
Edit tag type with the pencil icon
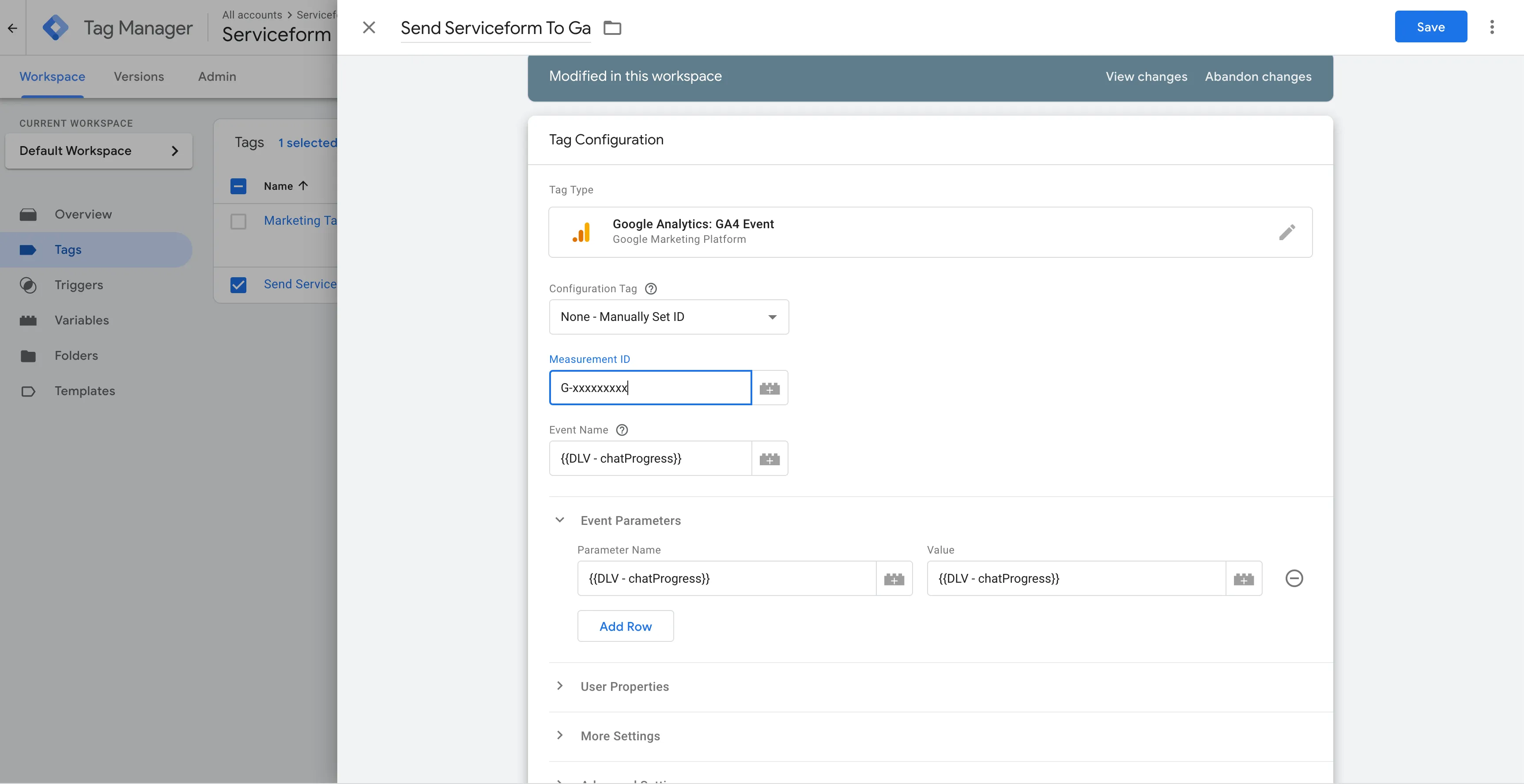1287,232
